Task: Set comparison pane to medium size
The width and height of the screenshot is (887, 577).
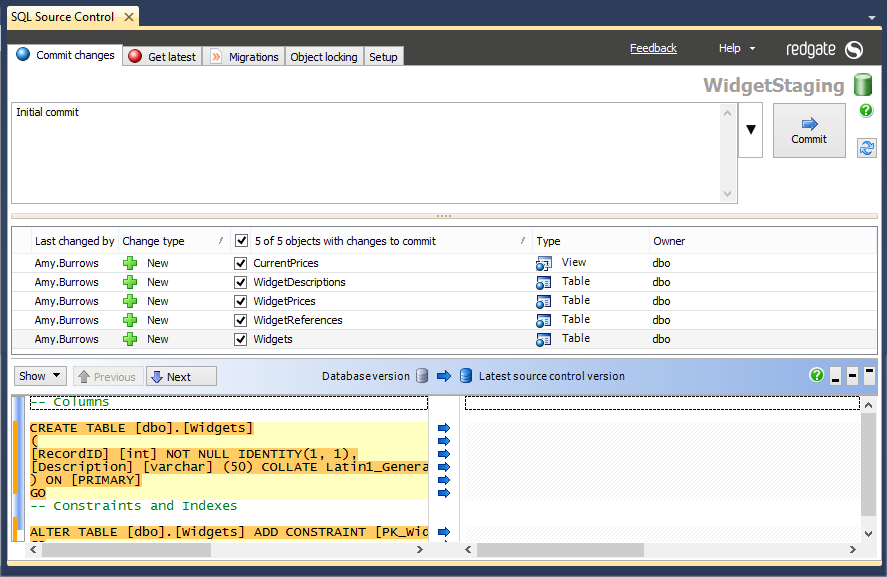Action: [852, 376]
